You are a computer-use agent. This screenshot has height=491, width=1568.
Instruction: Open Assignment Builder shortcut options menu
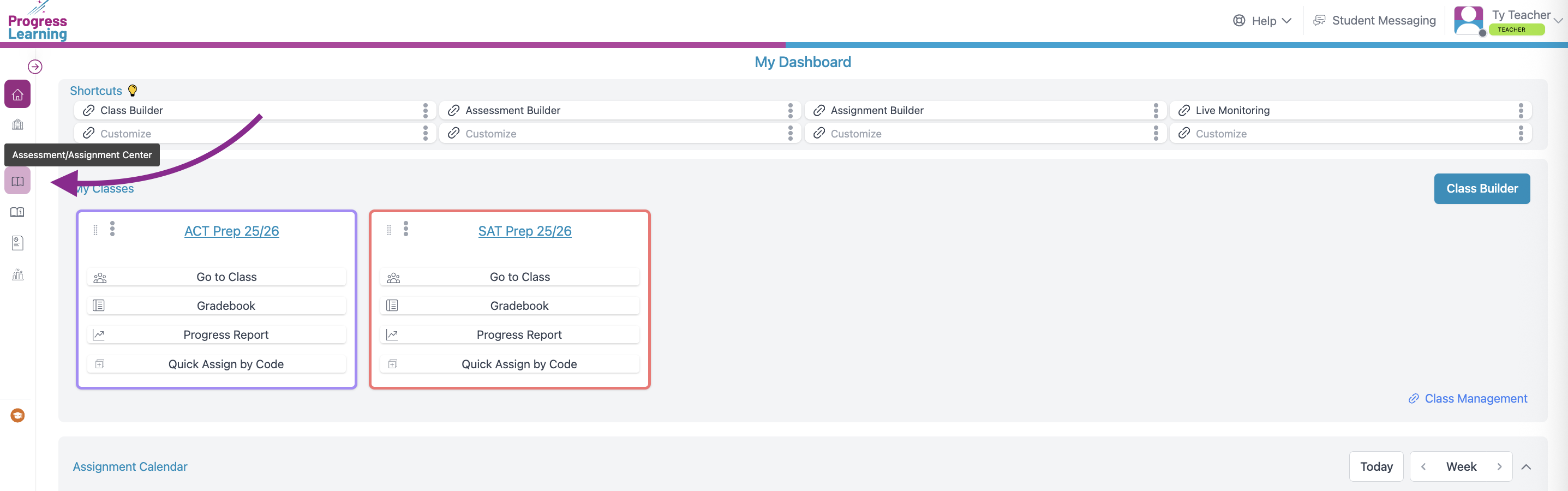pos(1156,110)
